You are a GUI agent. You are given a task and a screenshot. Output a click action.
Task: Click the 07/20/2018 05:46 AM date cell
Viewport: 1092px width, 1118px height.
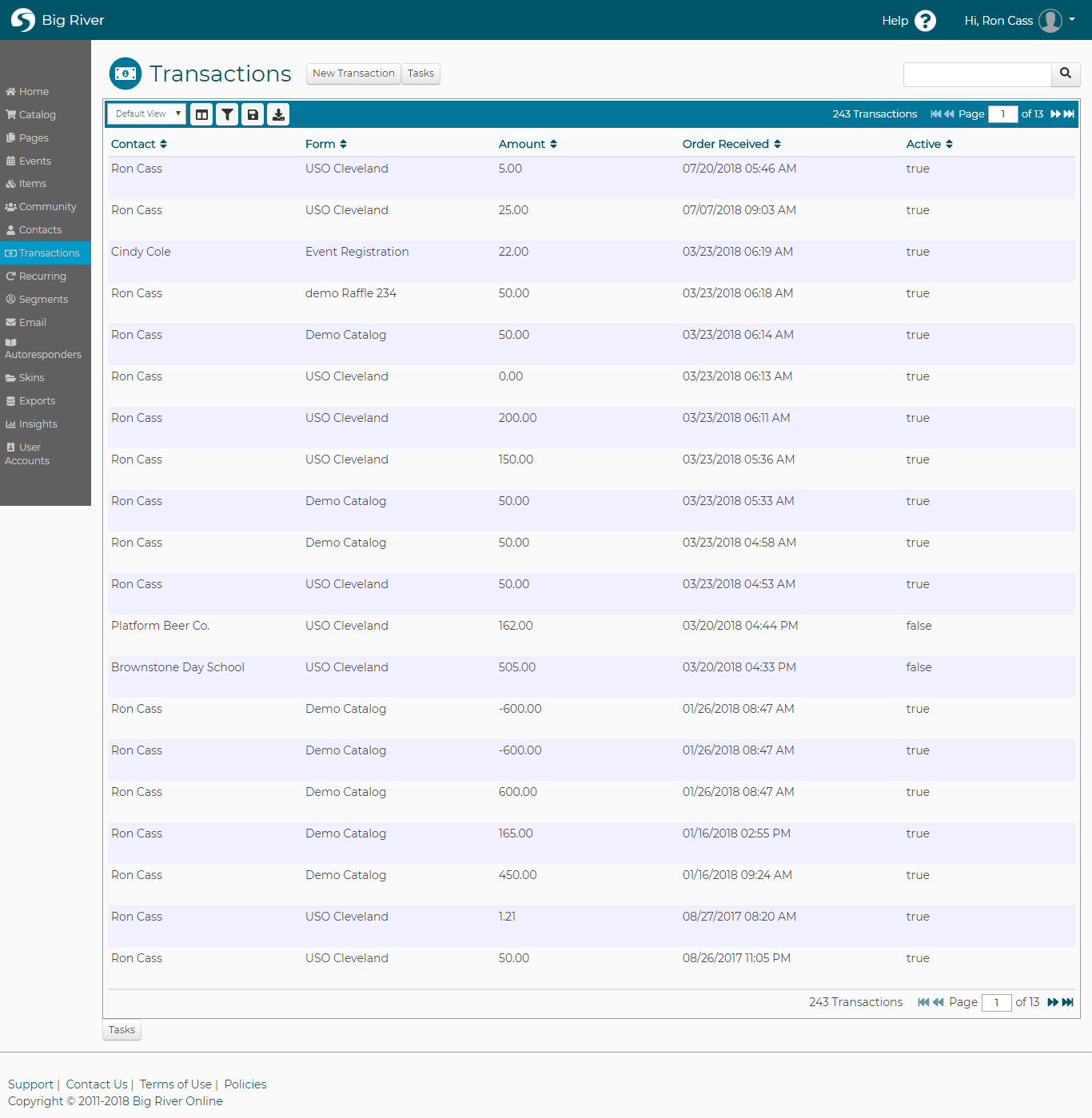(x=739, y=169)
